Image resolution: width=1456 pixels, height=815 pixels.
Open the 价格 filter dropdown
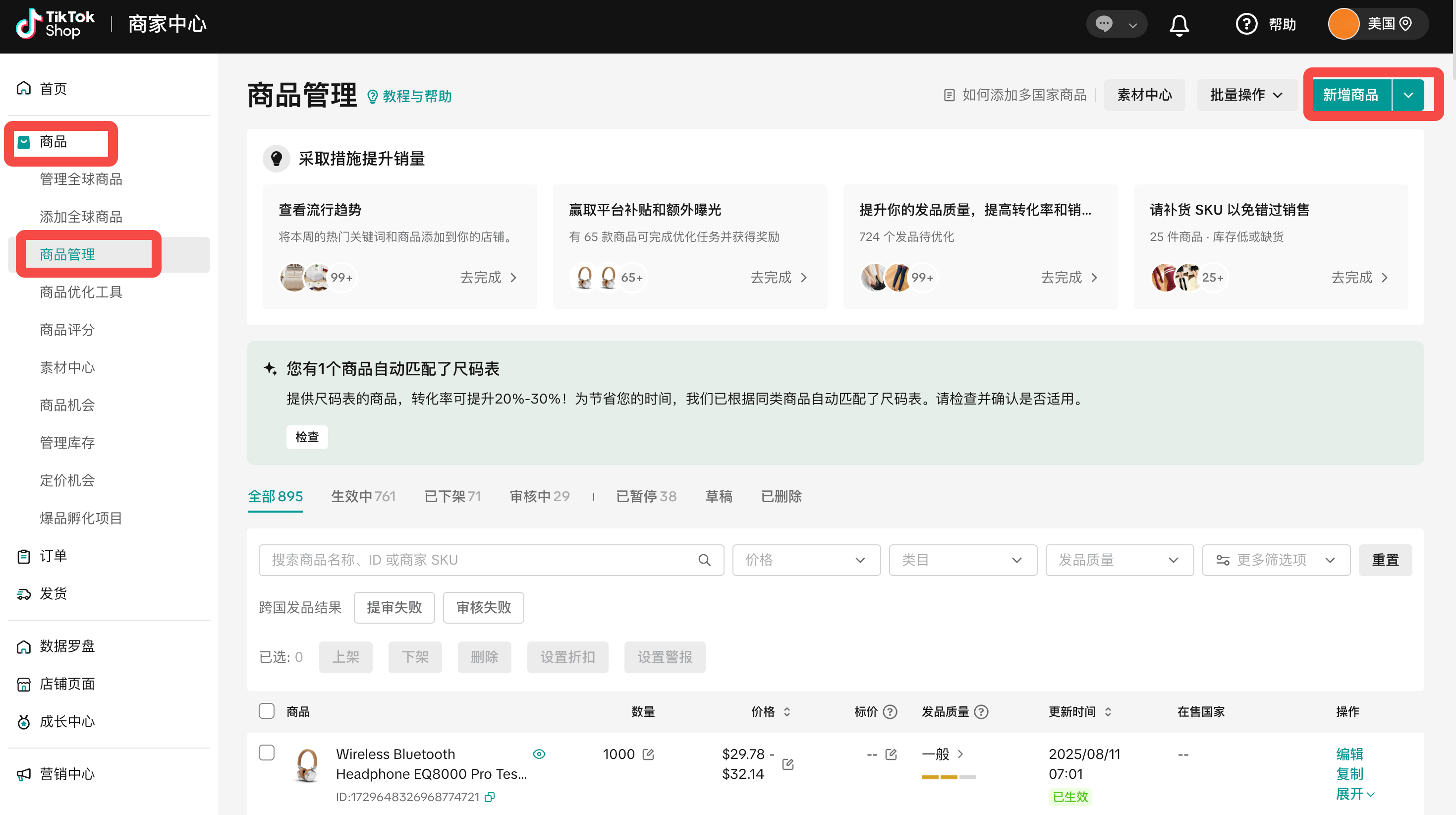pos(806,560)
